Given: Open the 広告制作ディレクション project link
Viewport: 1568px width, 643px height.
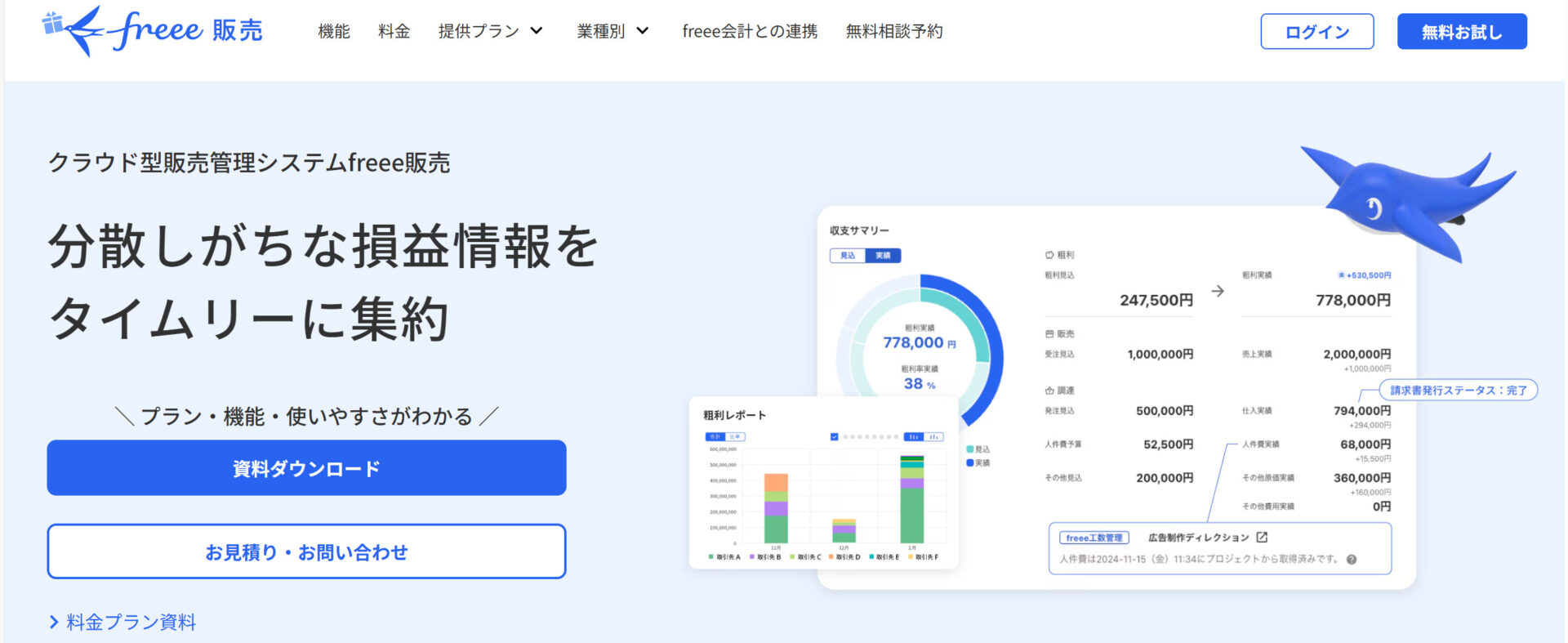Looking at the screenshot, I should tap(1198, 538).
